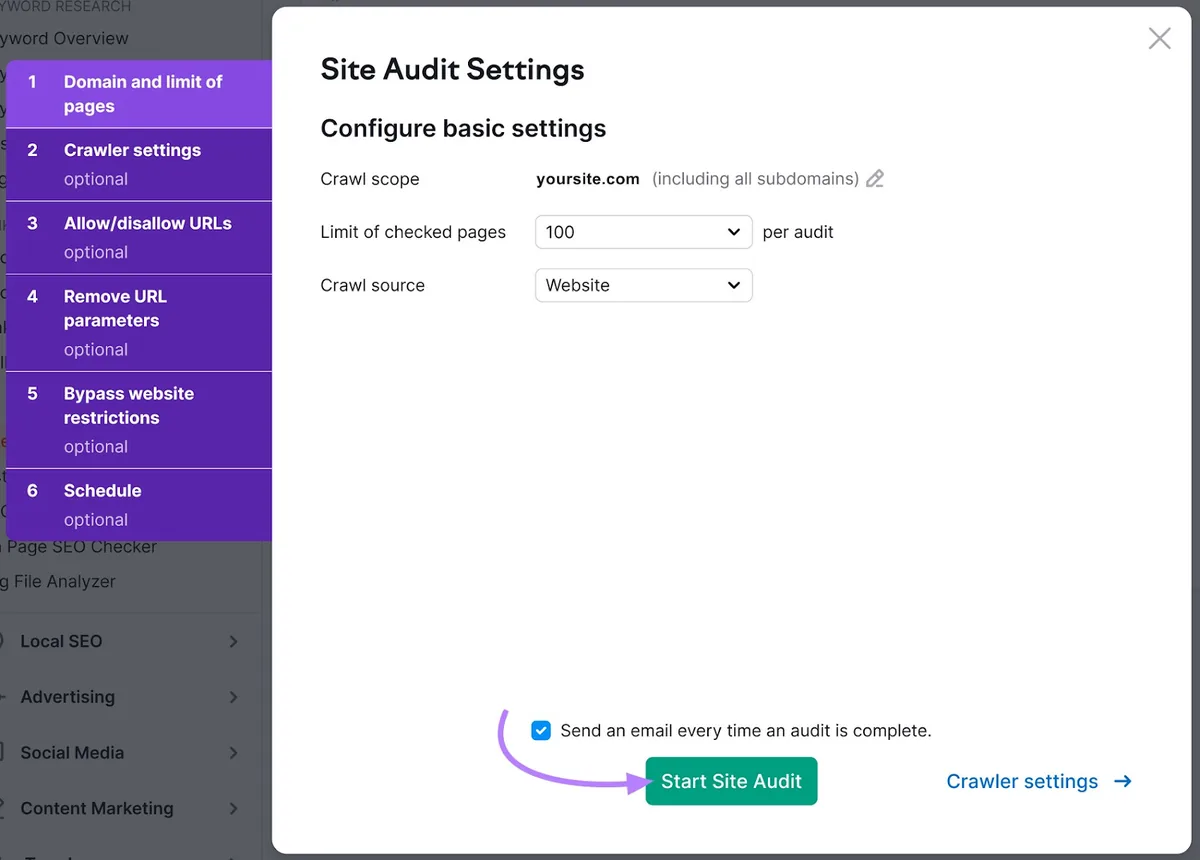This screenshot has width=1200, height=860.
Task: Click the 'Limit of checked pages' label
Action: point(413,232)
